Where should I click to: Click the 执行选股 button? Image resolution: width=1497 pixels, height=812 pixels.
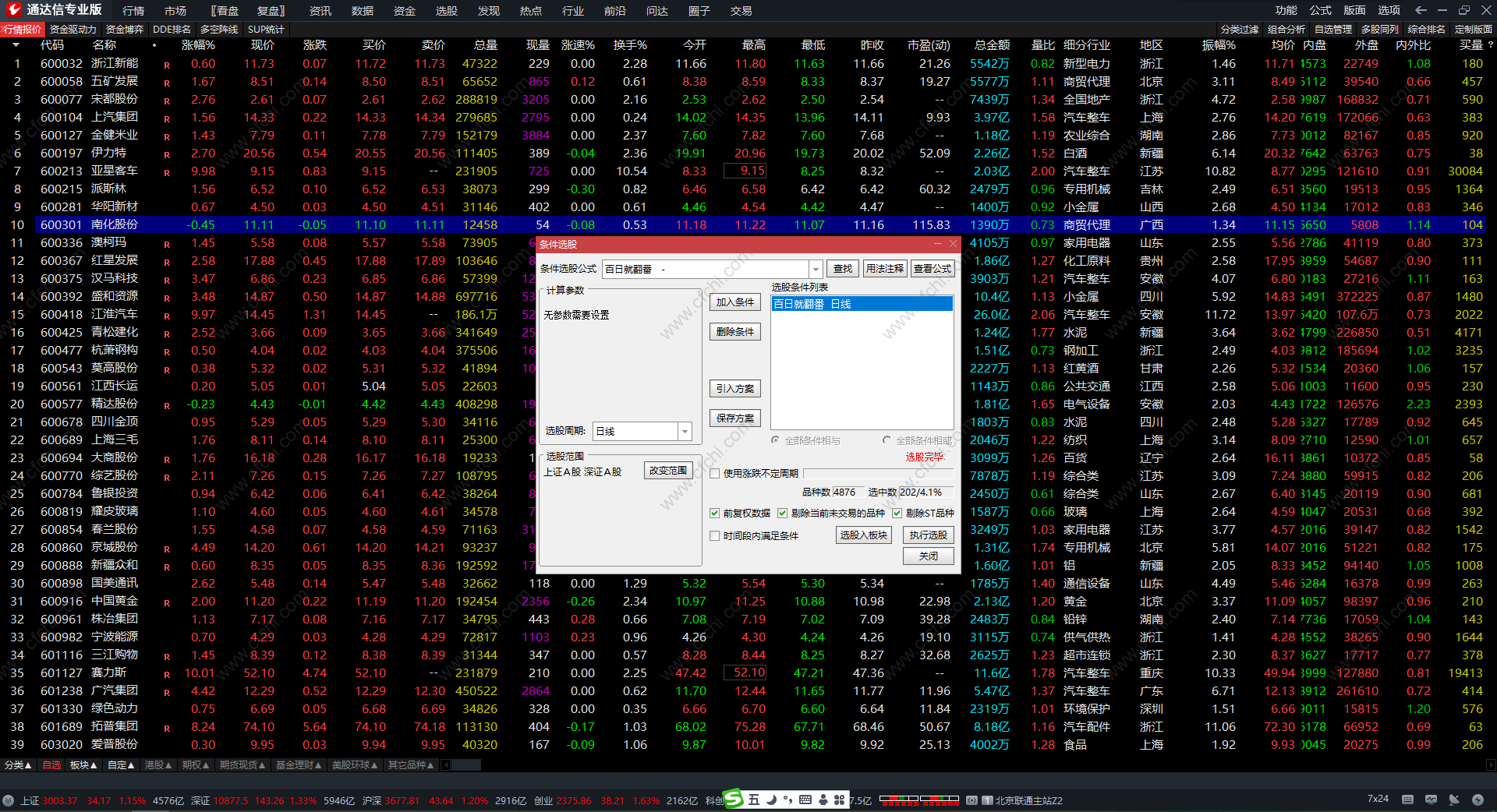[x=928, y=535]
